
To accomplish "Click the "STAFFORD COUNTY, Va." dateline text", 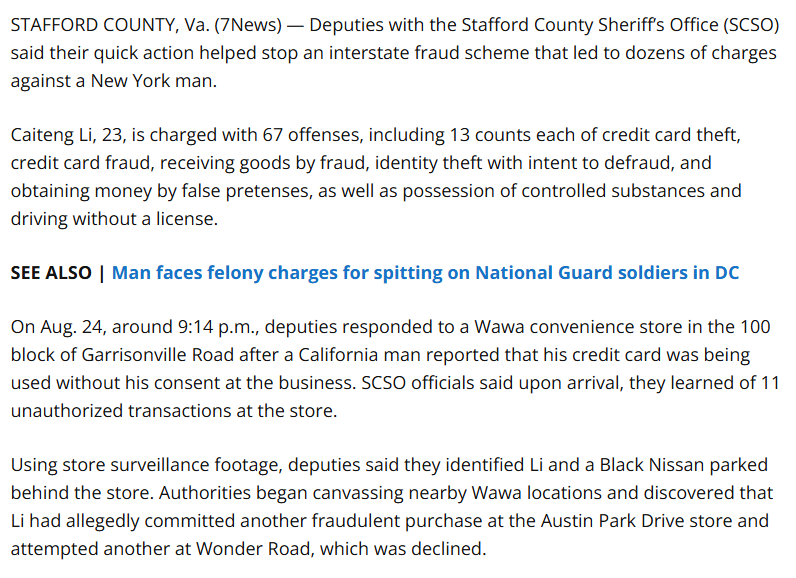I will point(110,25).
